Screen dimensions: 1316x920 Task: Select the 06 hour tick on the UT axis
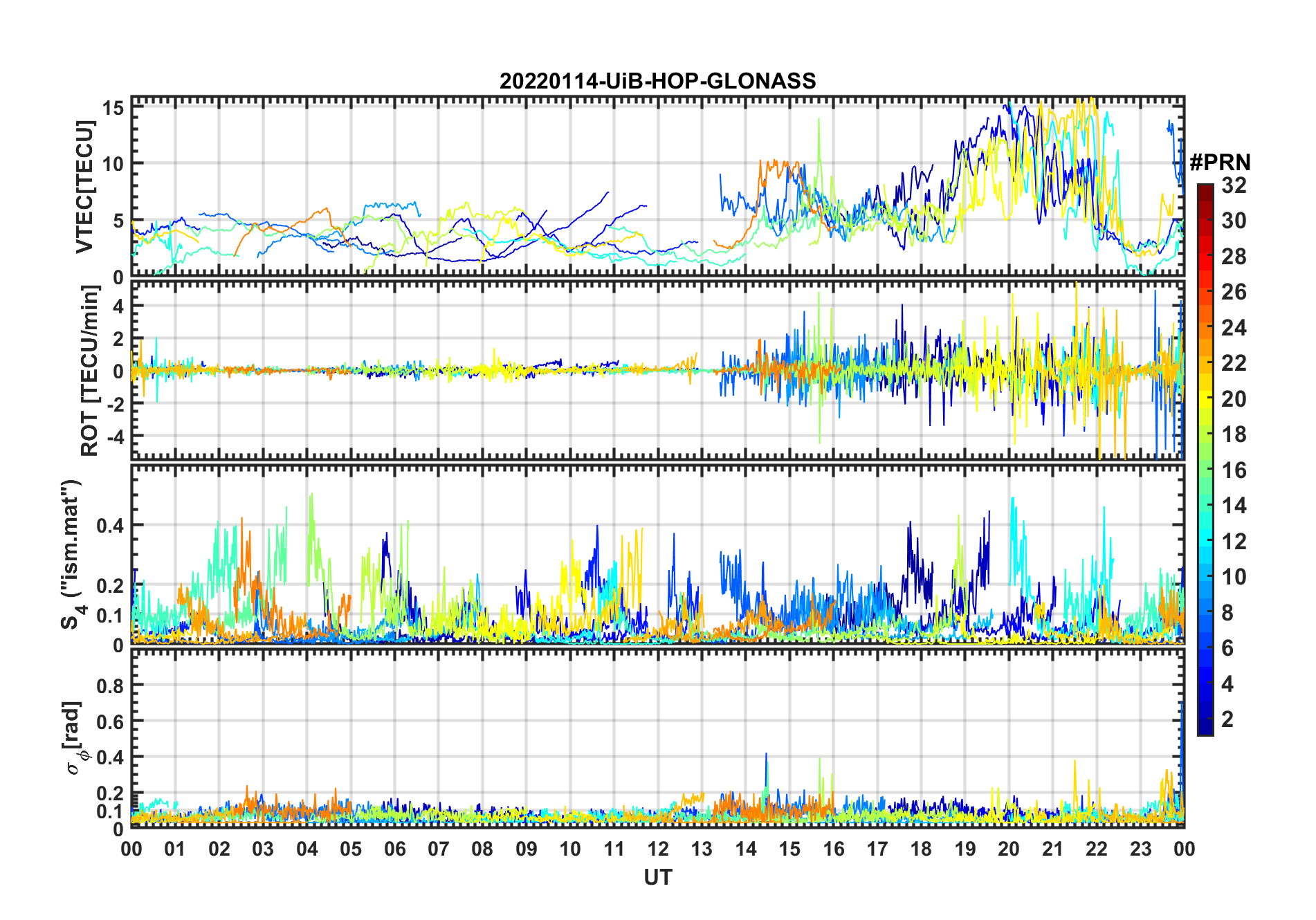[x=394, y=849]
